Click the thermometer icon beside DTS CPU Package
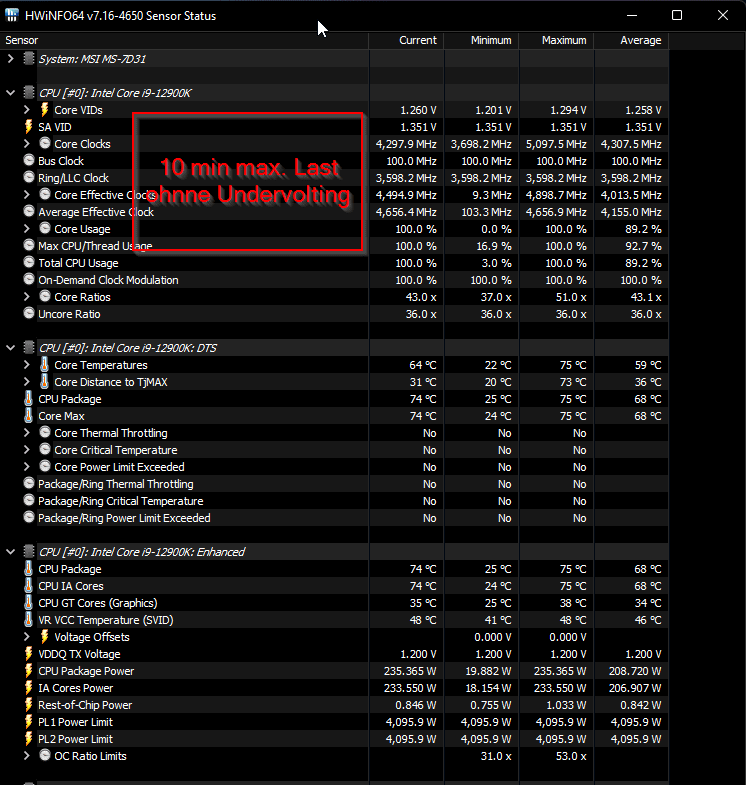 click(29, 399)
